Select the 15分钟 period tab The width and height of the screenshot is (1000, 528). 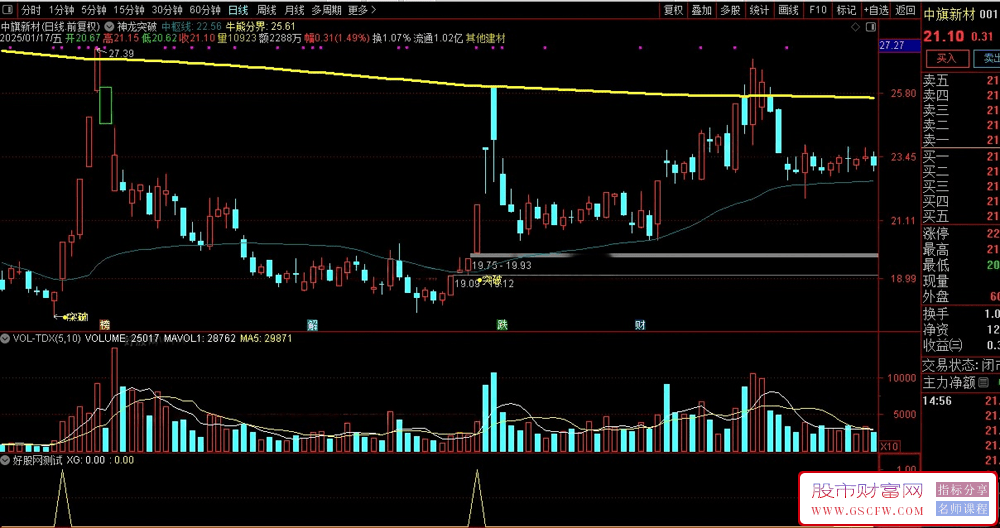129,10
